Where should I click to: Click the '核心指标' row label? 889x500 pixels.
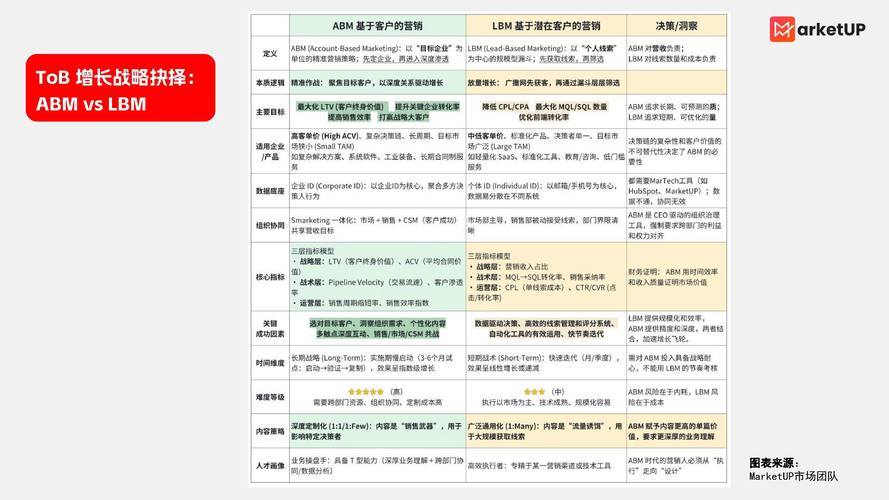click(x=270, y=277)
